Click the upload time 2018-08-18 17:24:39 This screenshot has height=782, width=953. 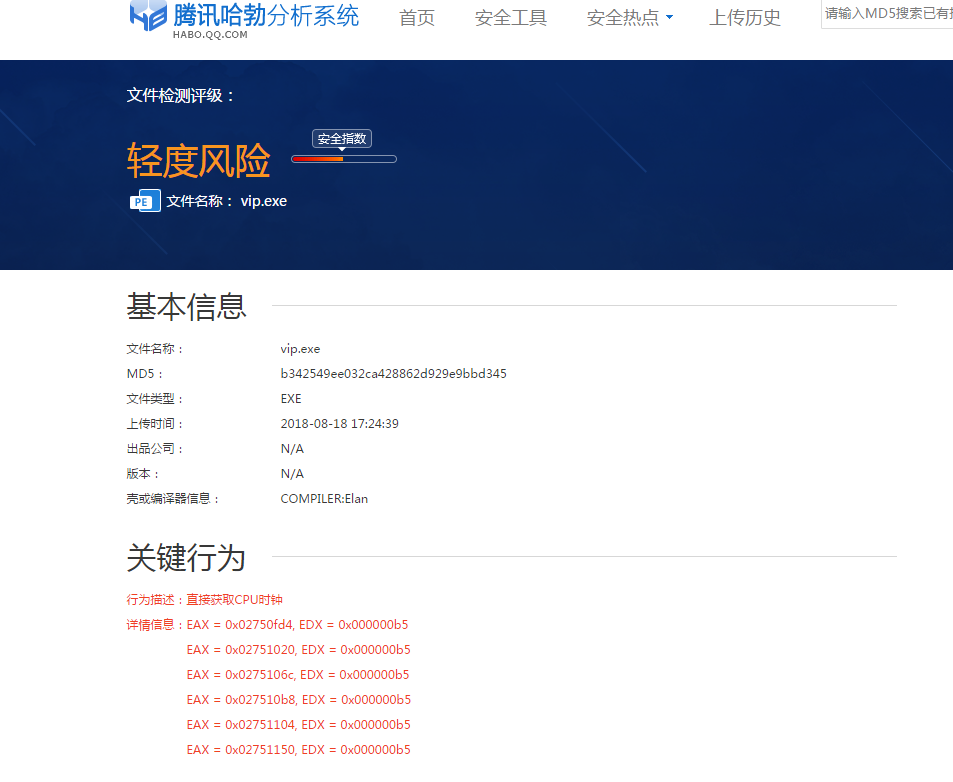[339, 424]
